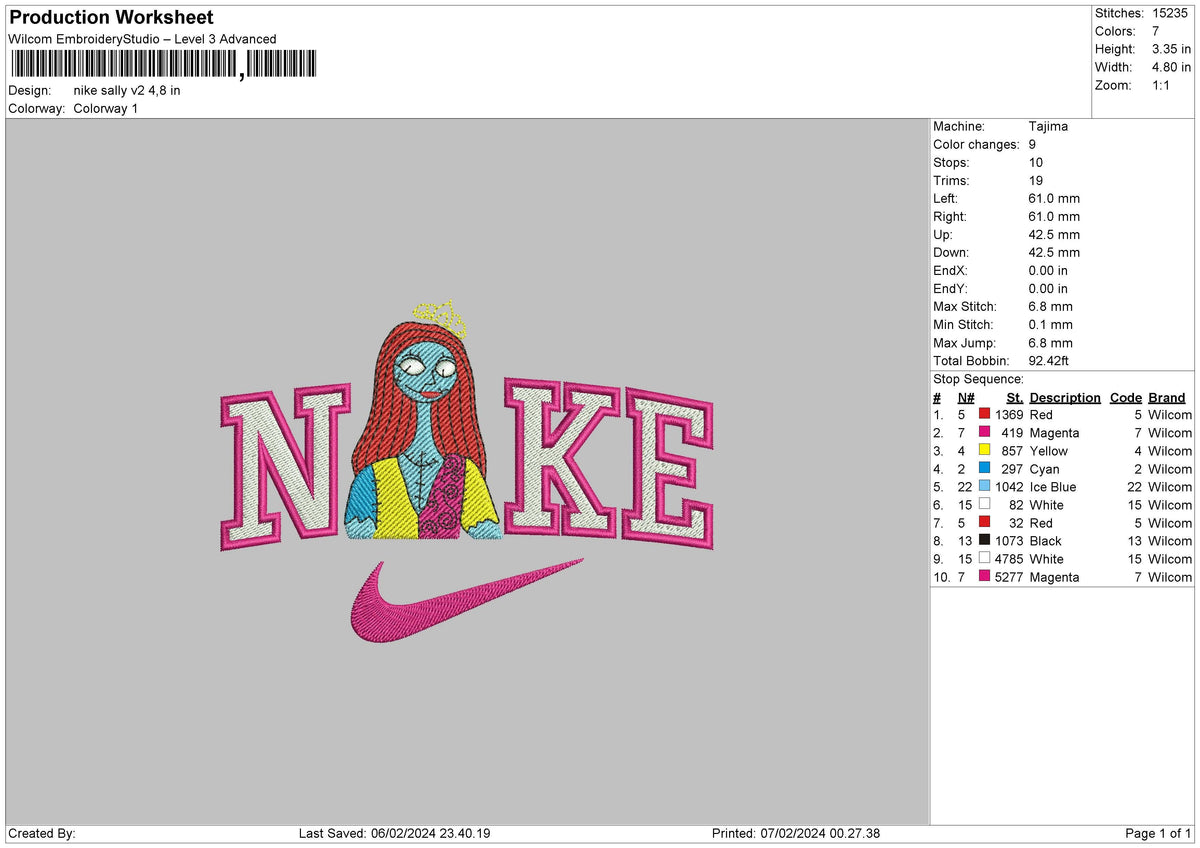The height and width of the screenshot is (848, 1200).
Task: Click the Height value "3.35 in"
Action: (x=1171, y=49)
